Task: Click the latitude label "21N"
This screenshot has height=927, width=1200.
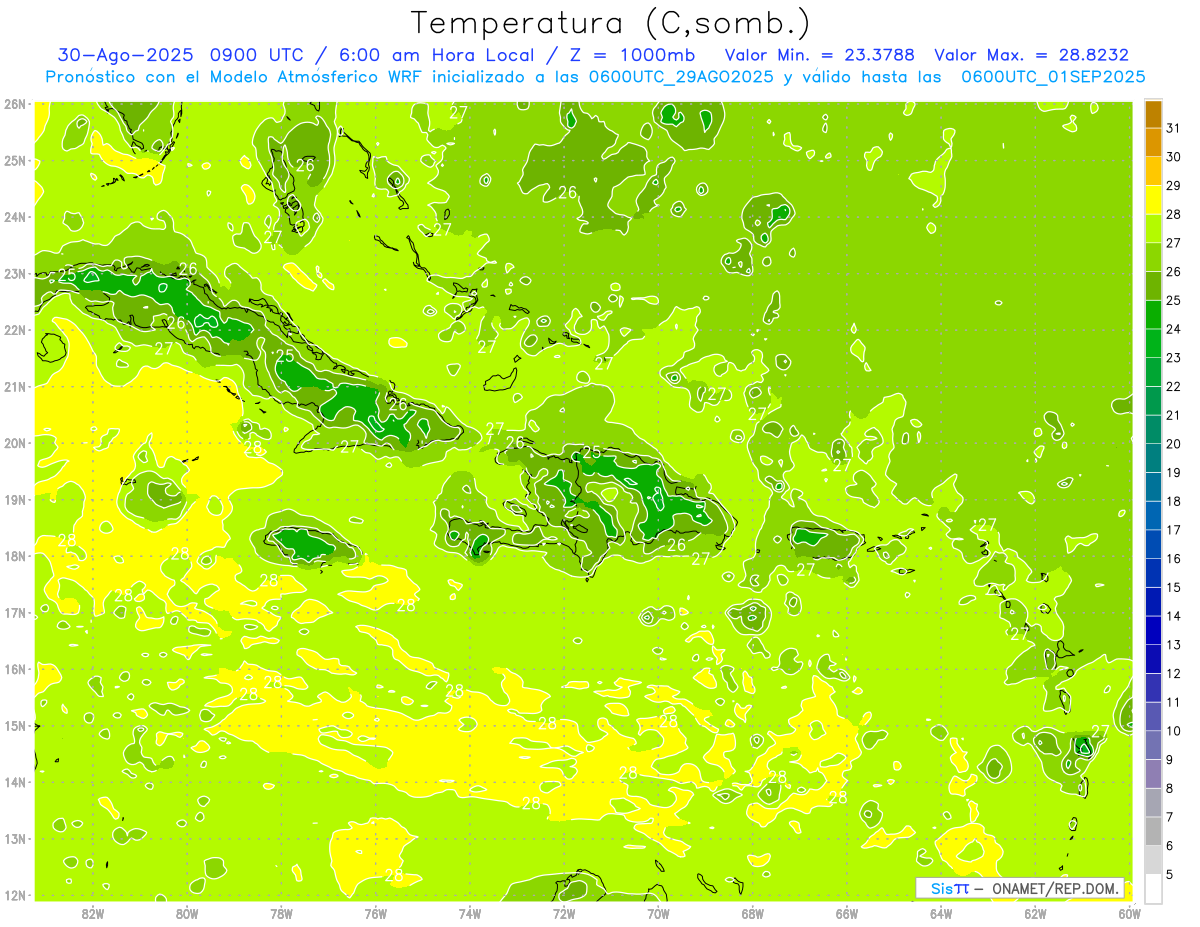Action: pyautogui.click(x=14, y=387)
